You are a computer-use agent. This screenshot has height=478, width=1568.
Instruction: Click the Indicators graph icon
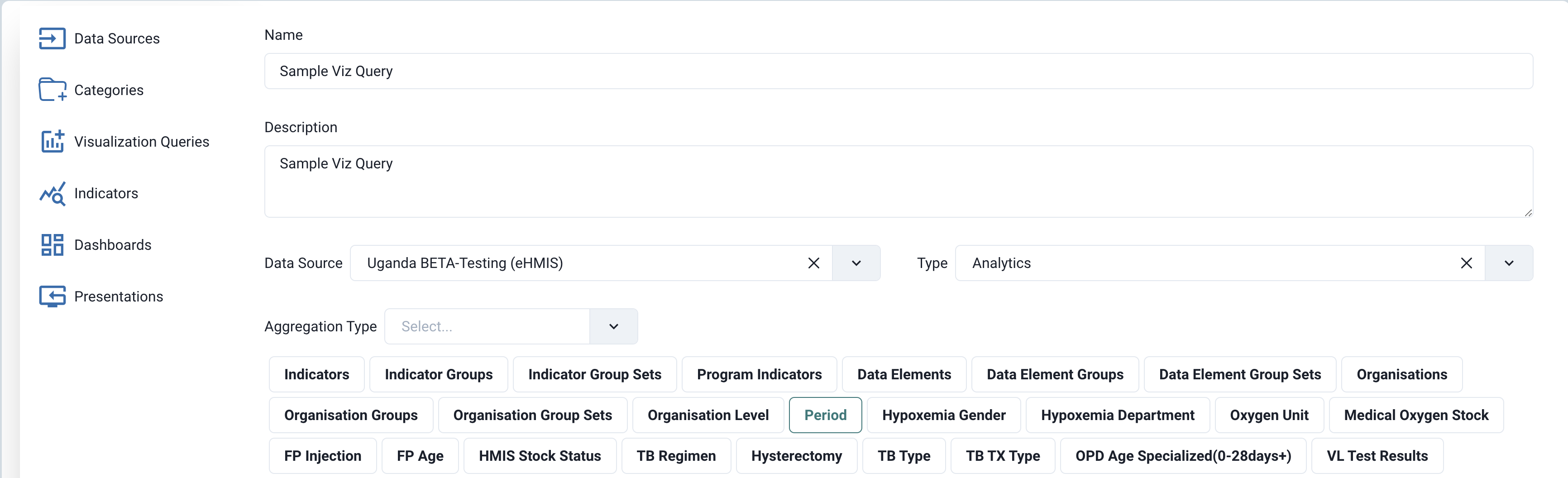(x=53, y=194)
